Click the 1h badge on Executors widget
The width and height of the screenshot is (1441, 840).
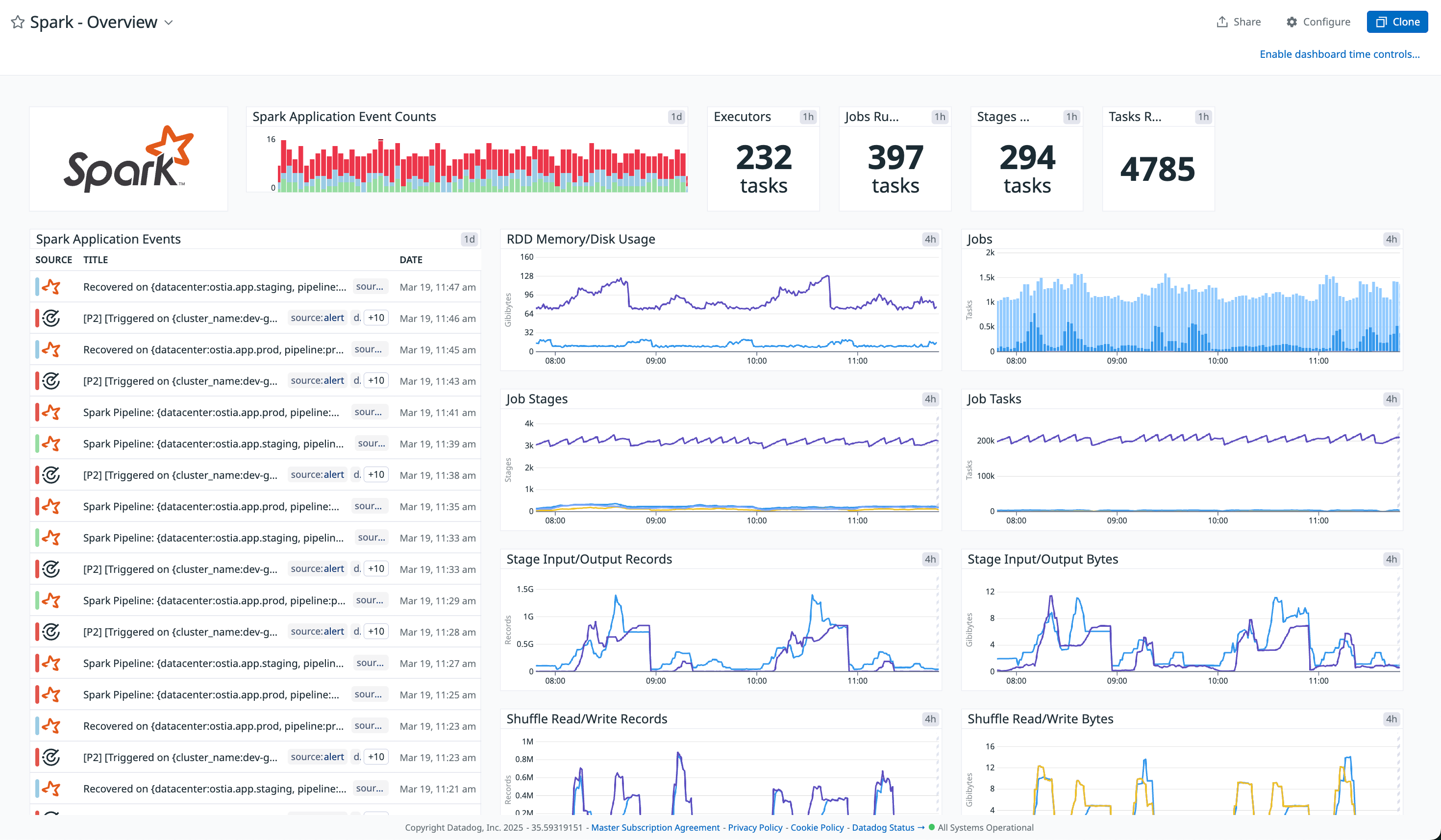click(x=808, y=117)
